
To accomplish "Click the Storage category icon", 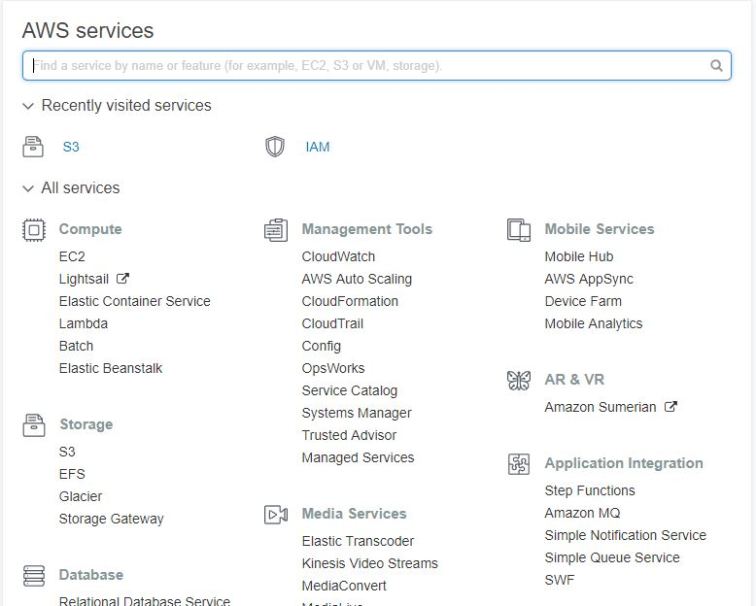I will tap(33, 425).
